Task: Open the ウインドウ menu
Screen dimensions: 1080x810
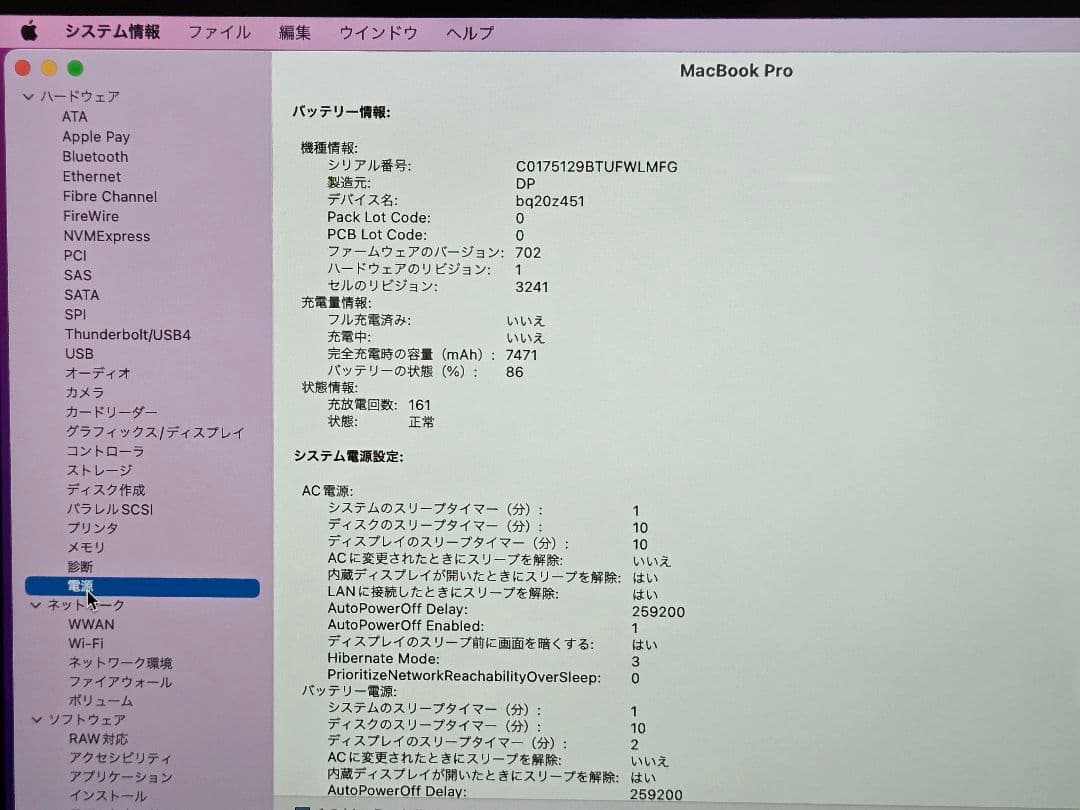Action: point(377,31)
